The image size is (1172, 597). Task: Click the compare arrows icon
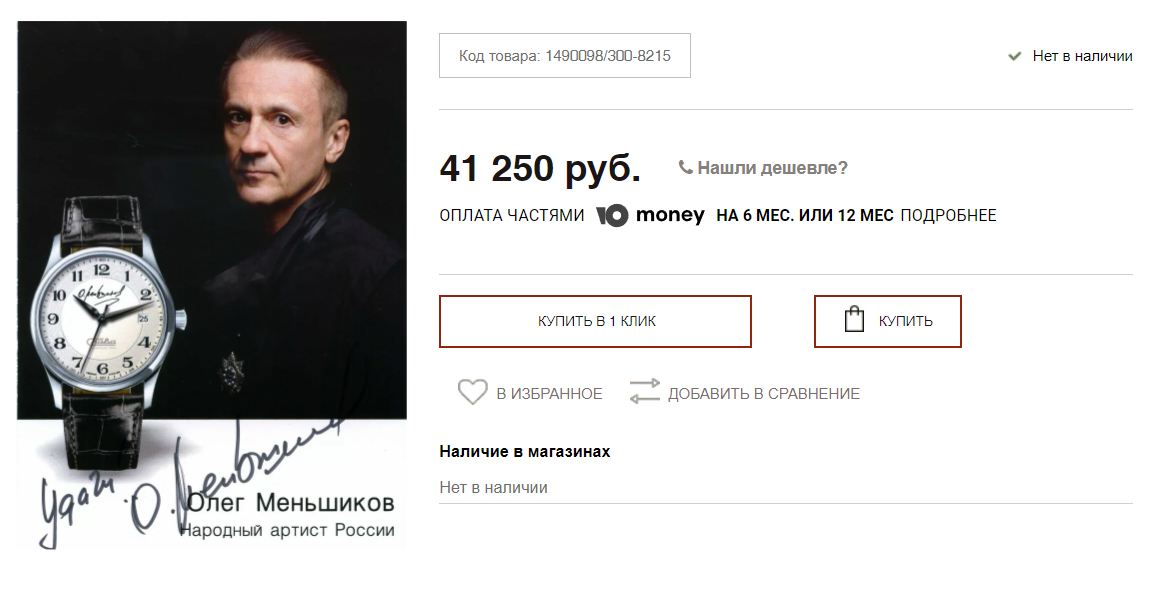[x=644, y=392]
